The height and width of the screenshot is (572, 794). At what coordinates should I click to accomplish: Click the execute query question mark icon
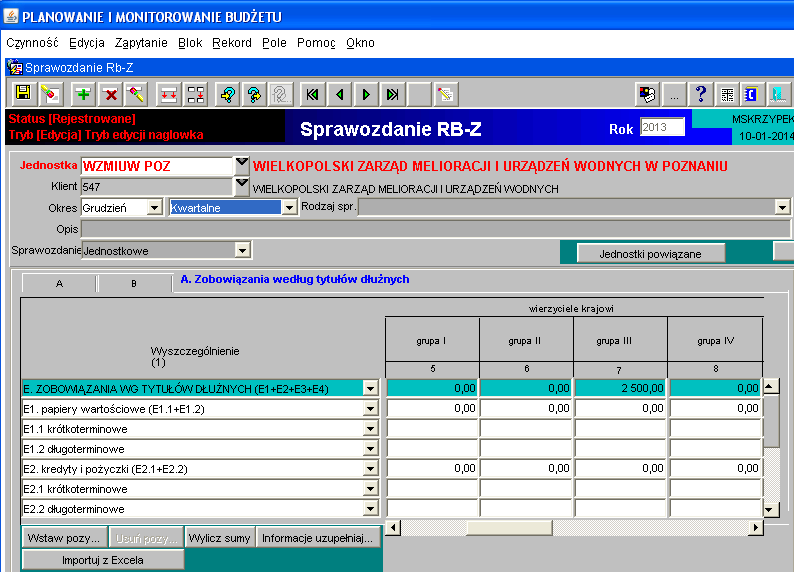click(x=254, y=94)
